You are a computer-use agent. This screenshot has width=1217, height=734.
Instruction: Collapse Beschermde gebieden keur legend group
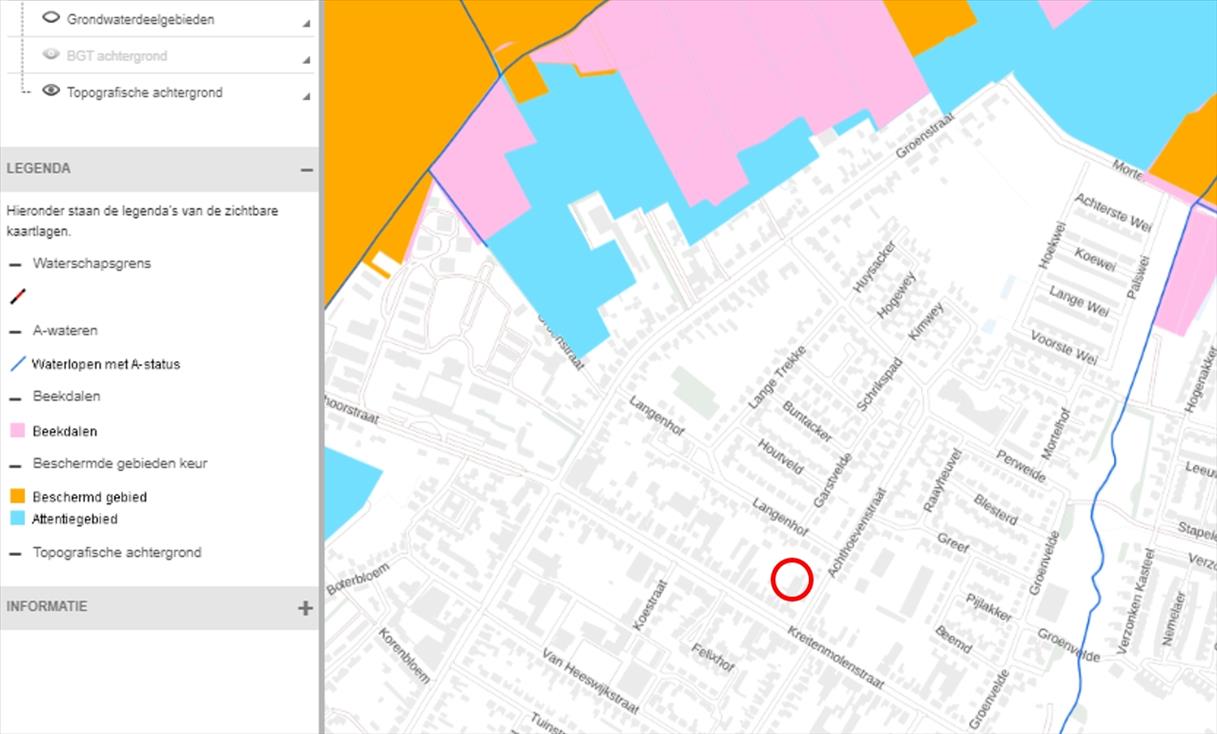[x=15, y=465]
